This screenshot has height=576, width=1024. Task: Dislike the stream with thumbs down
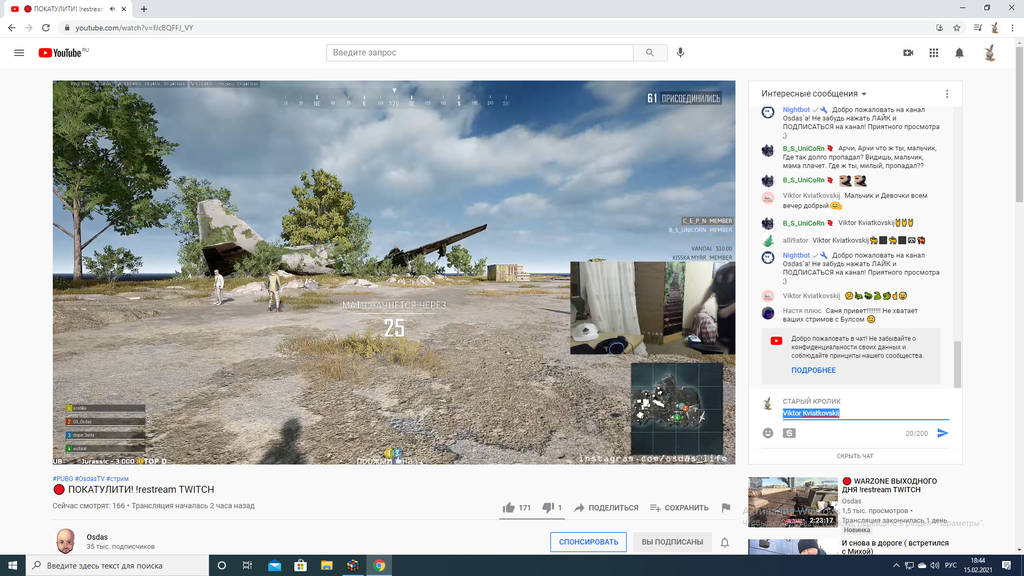pos(547,508)
